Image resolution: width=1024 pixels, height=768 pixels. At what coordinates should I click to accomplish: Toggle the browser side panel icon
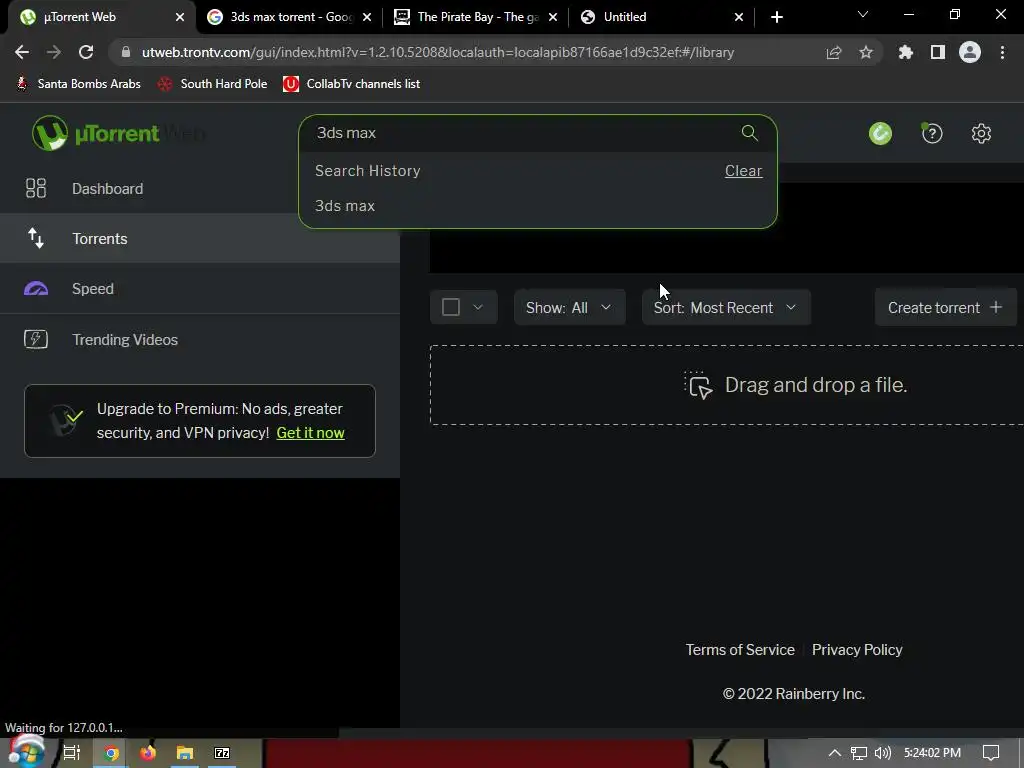click(x=938, y=52)
